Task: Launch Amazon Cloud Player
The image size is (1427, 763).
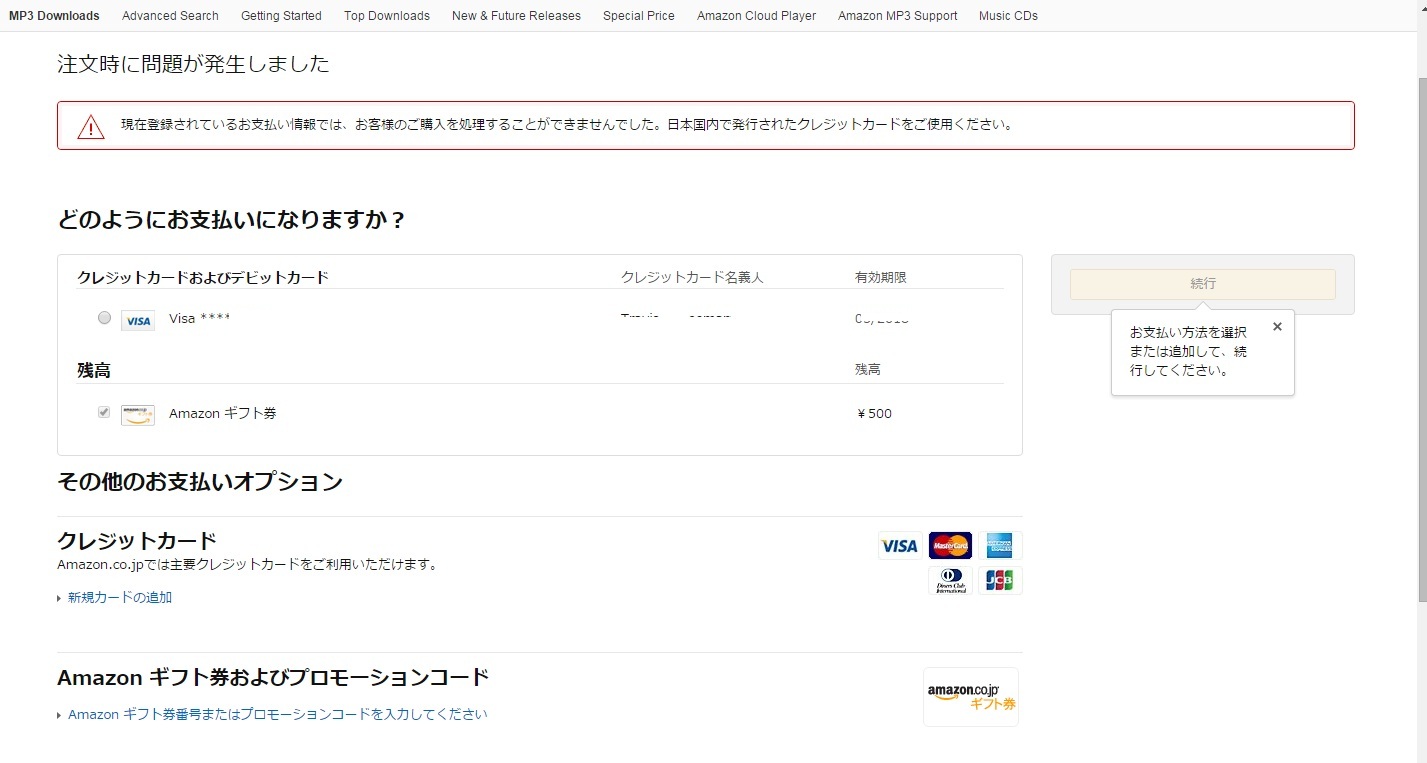Action: 756,16
